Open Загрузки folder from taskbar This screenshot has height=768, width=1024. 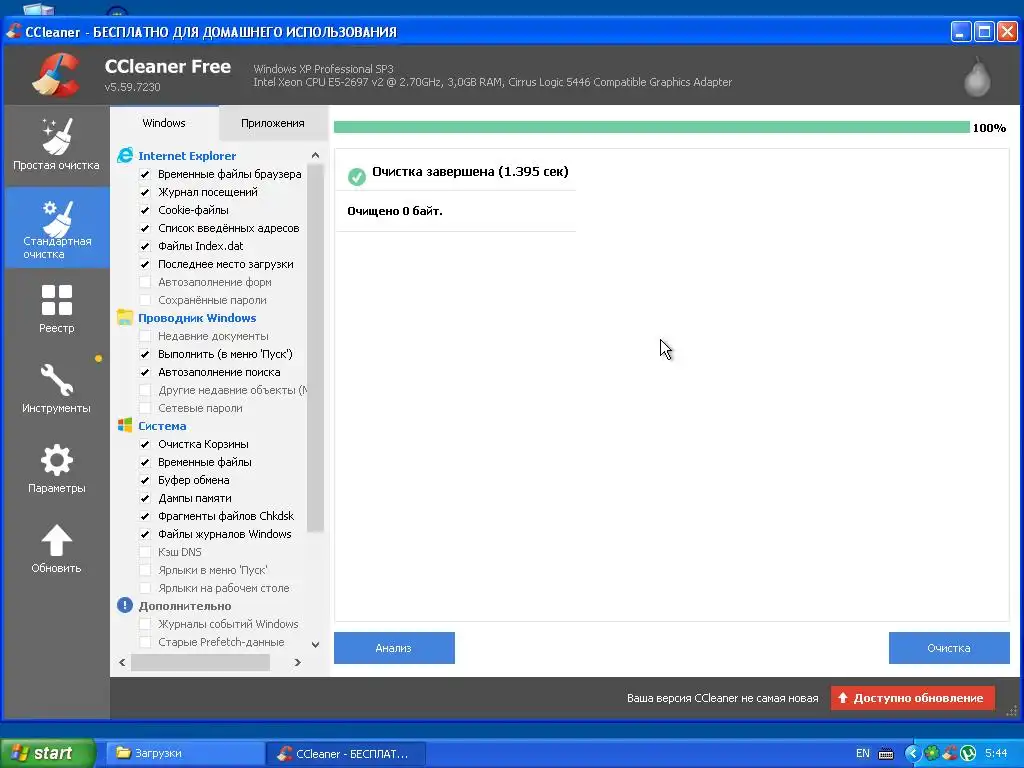184,753
